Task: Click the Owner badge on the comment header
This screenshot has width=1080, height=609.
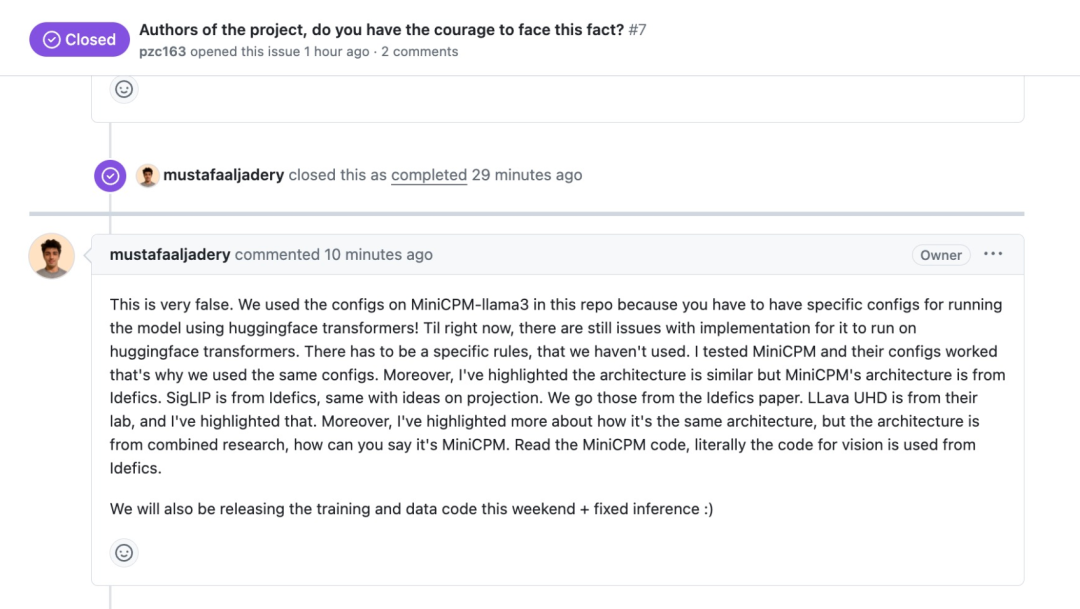Action: pos(941,255)
